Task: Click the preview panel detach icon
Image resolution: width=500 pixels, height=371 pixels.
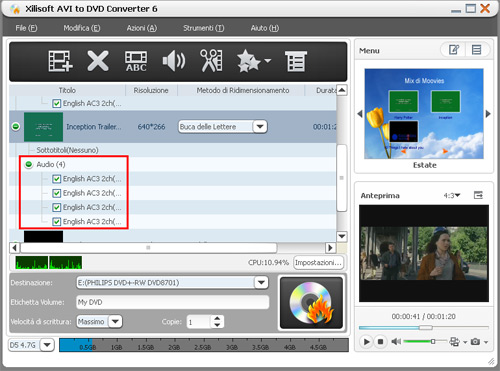Action: [x=478, y=195]
